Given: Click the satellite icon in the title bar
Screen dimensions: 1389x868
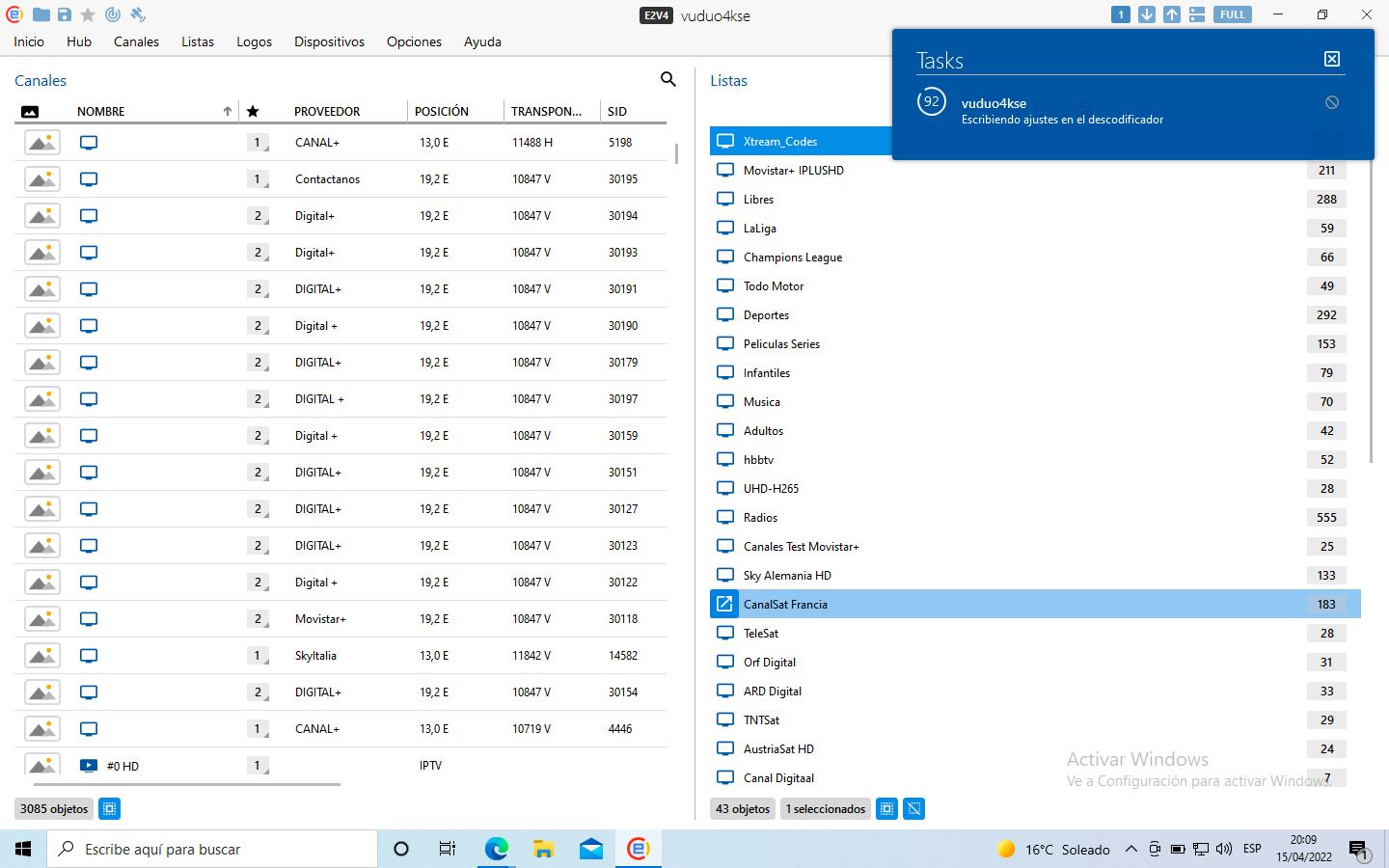Looking at the screenshot, I should point(138,14).
